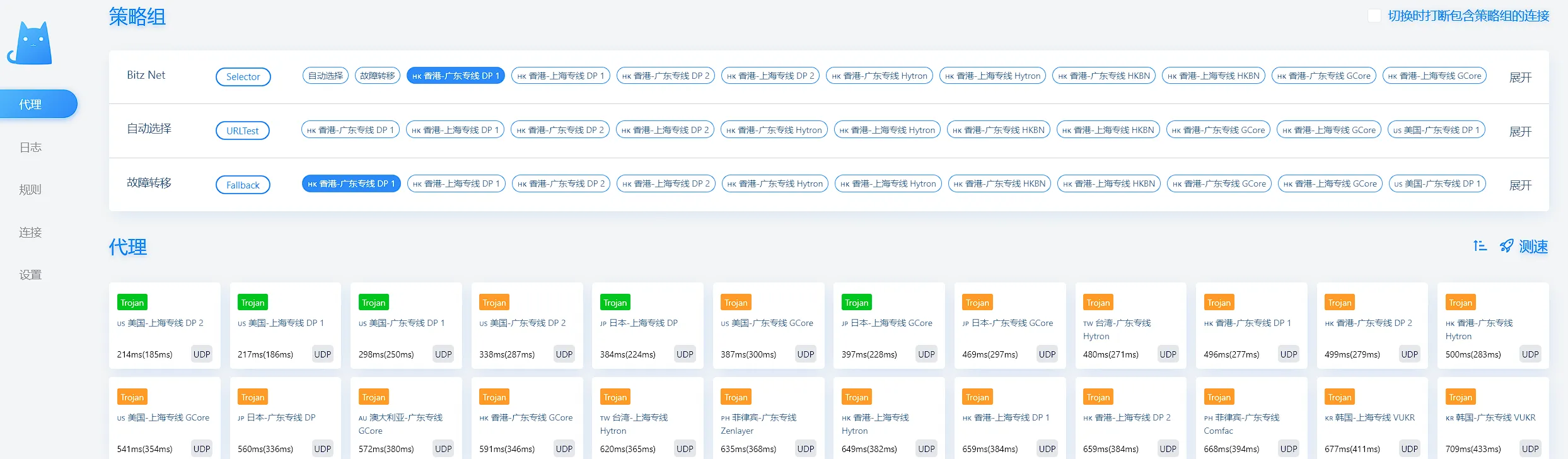Click the green Trojan tag on 日本-上海专线 DP
The height and width of the screenshot is (459, 1568).
(615, 303)
